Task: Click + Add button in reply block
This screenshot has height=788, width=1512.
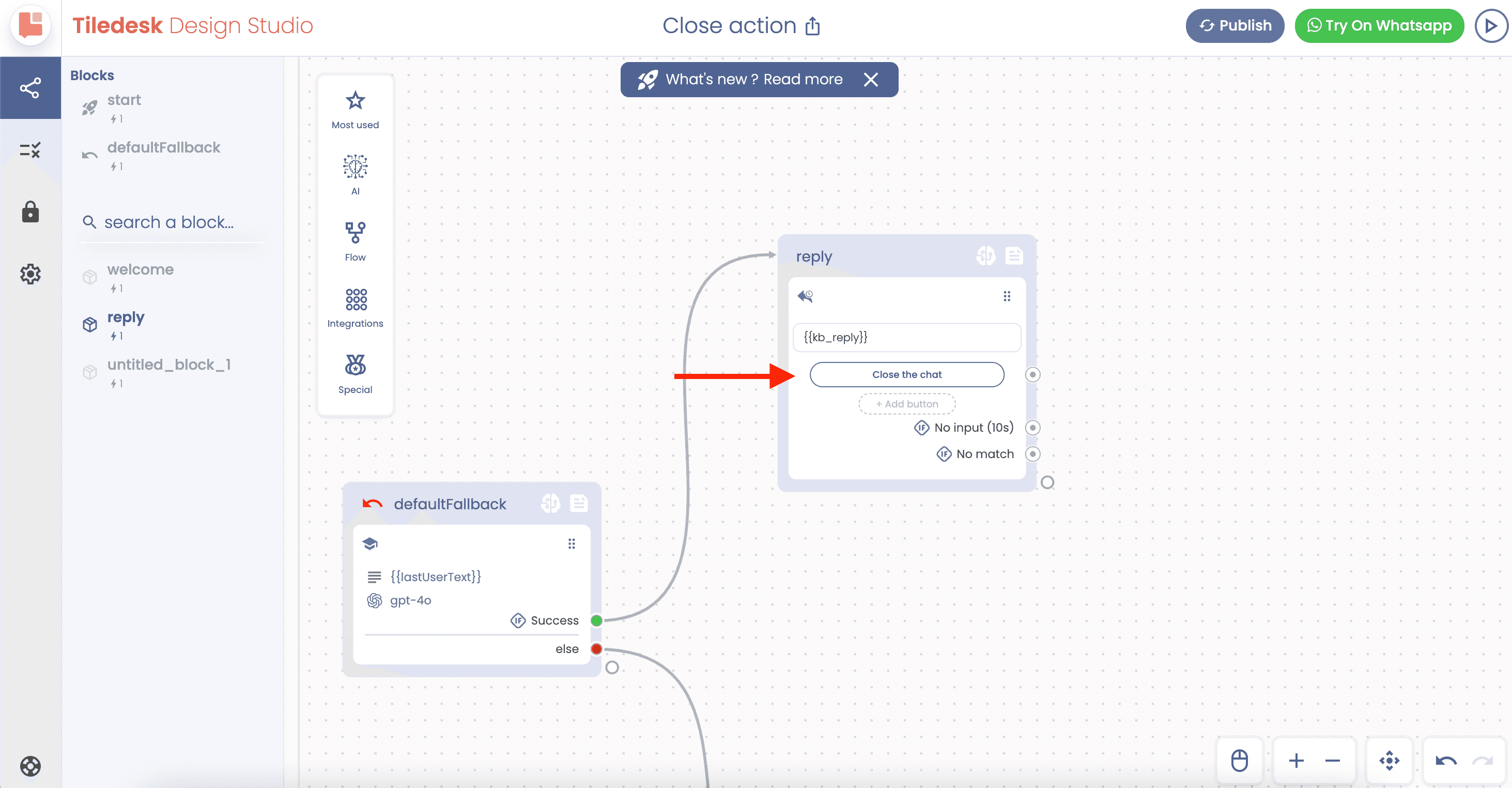Action: tap(906, 403)
